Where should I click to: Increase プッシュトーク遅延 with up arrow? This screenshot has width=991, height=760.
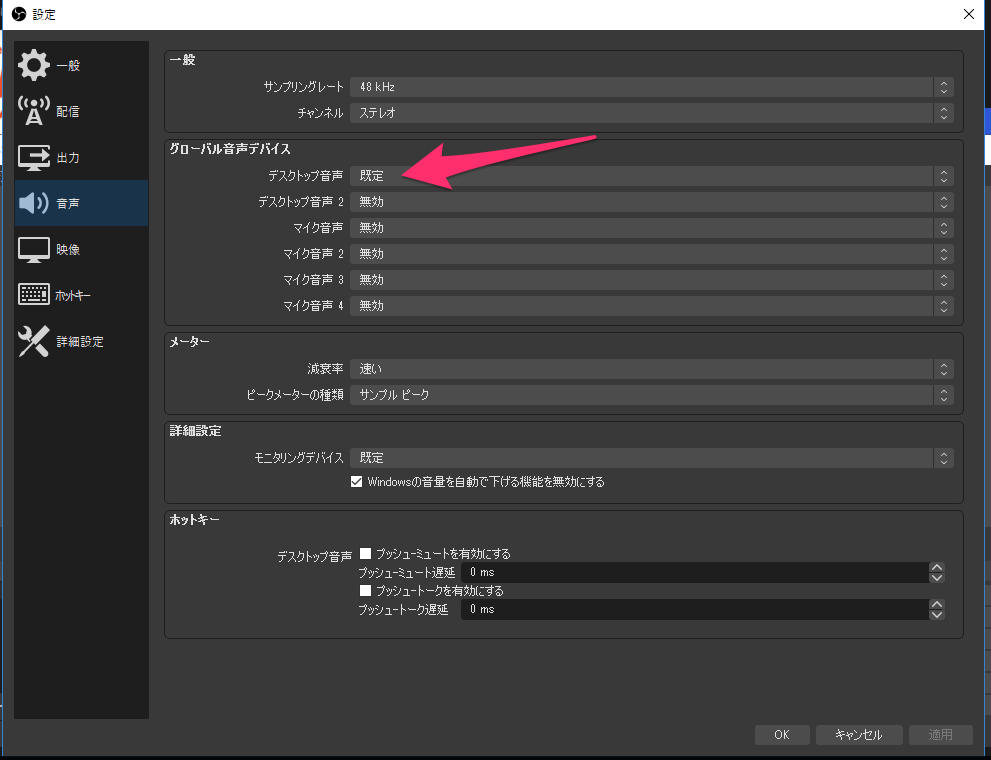(937, 605)
